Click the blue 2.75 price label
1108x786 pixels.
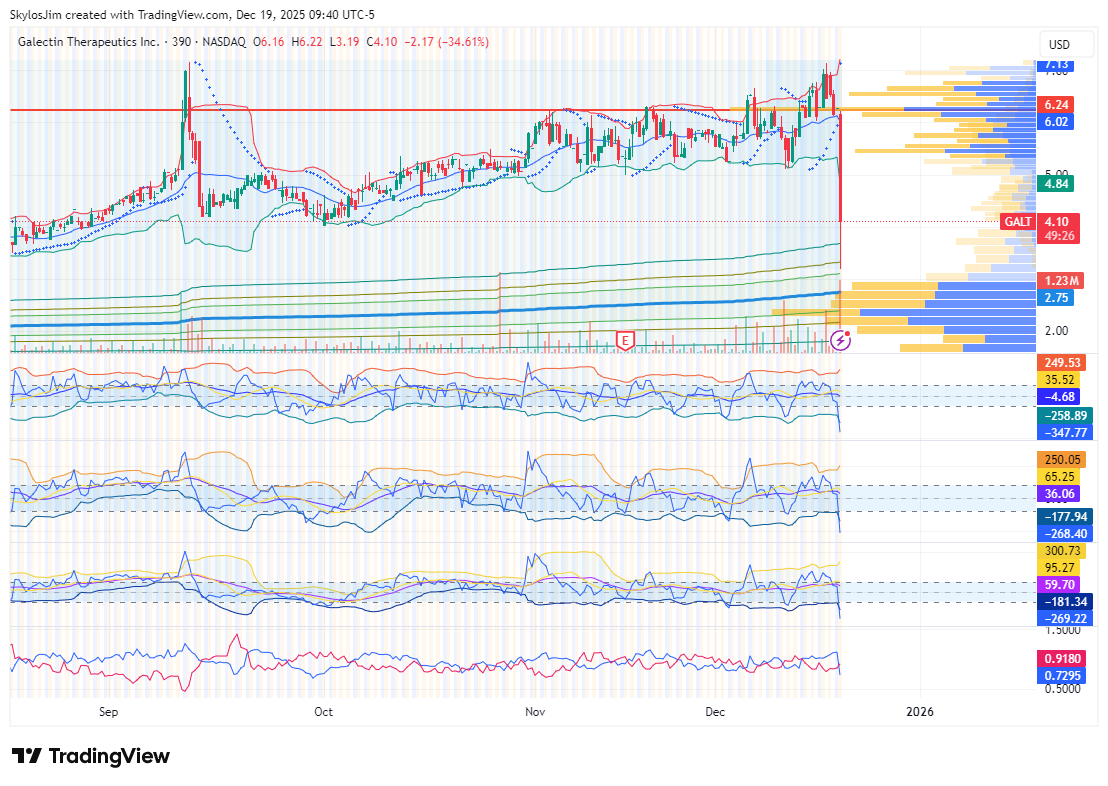pos(1057,298)
